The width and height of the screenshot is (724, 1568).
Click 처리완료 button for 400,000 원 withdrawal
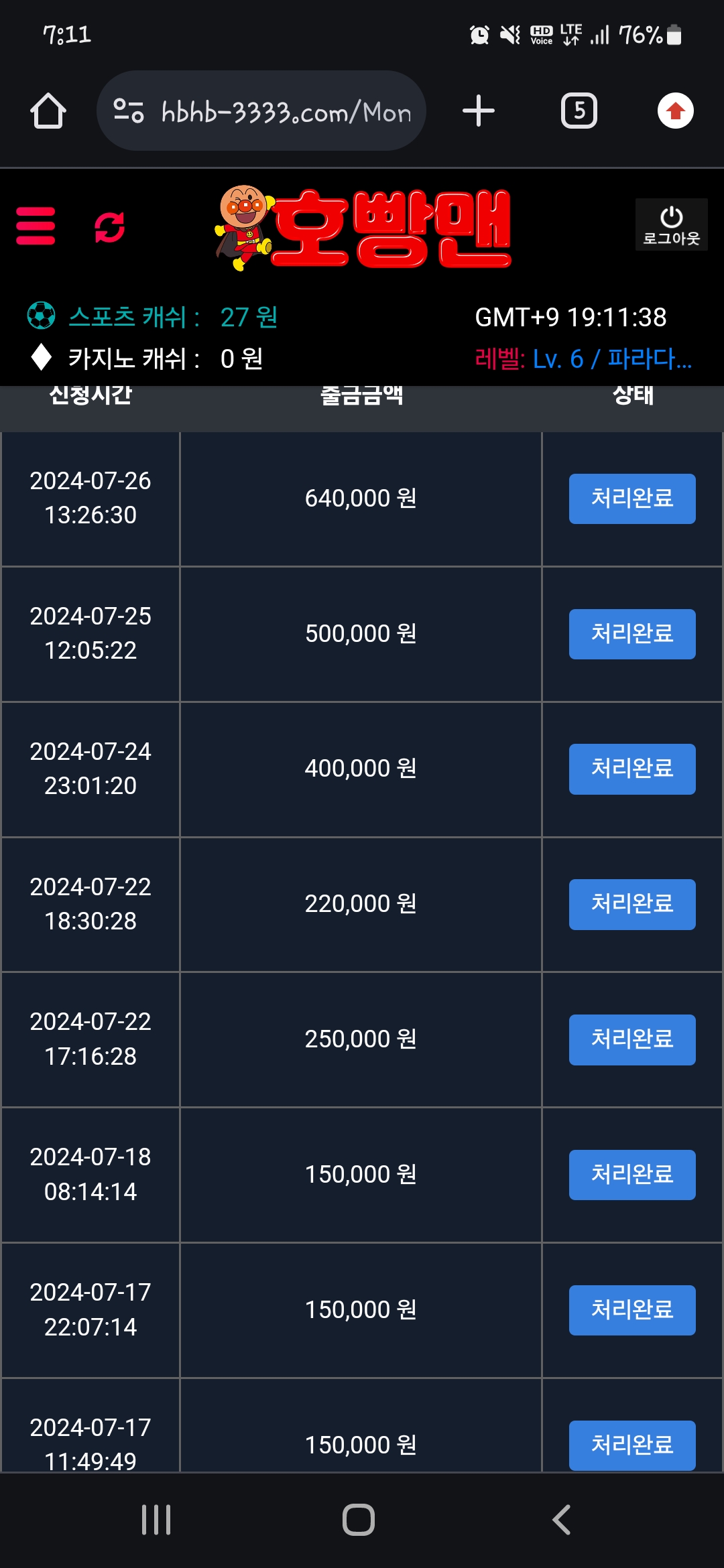631,769
